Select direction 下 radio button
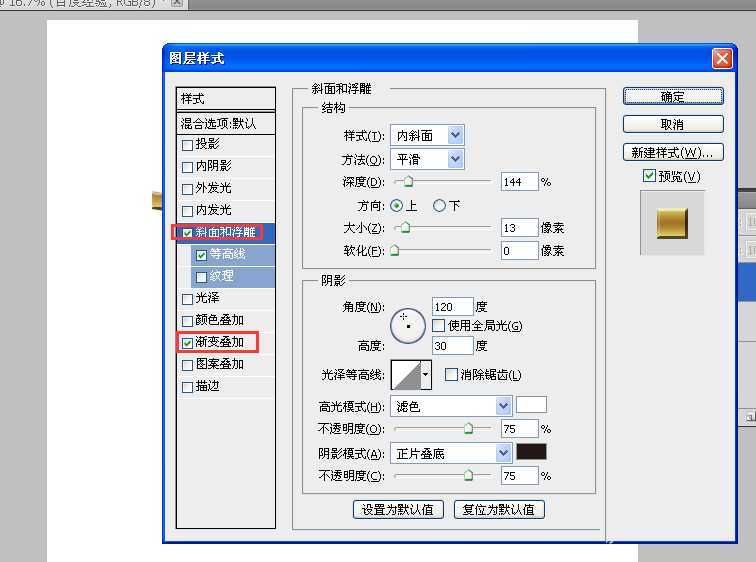756x562 pixels. [439, 206]
